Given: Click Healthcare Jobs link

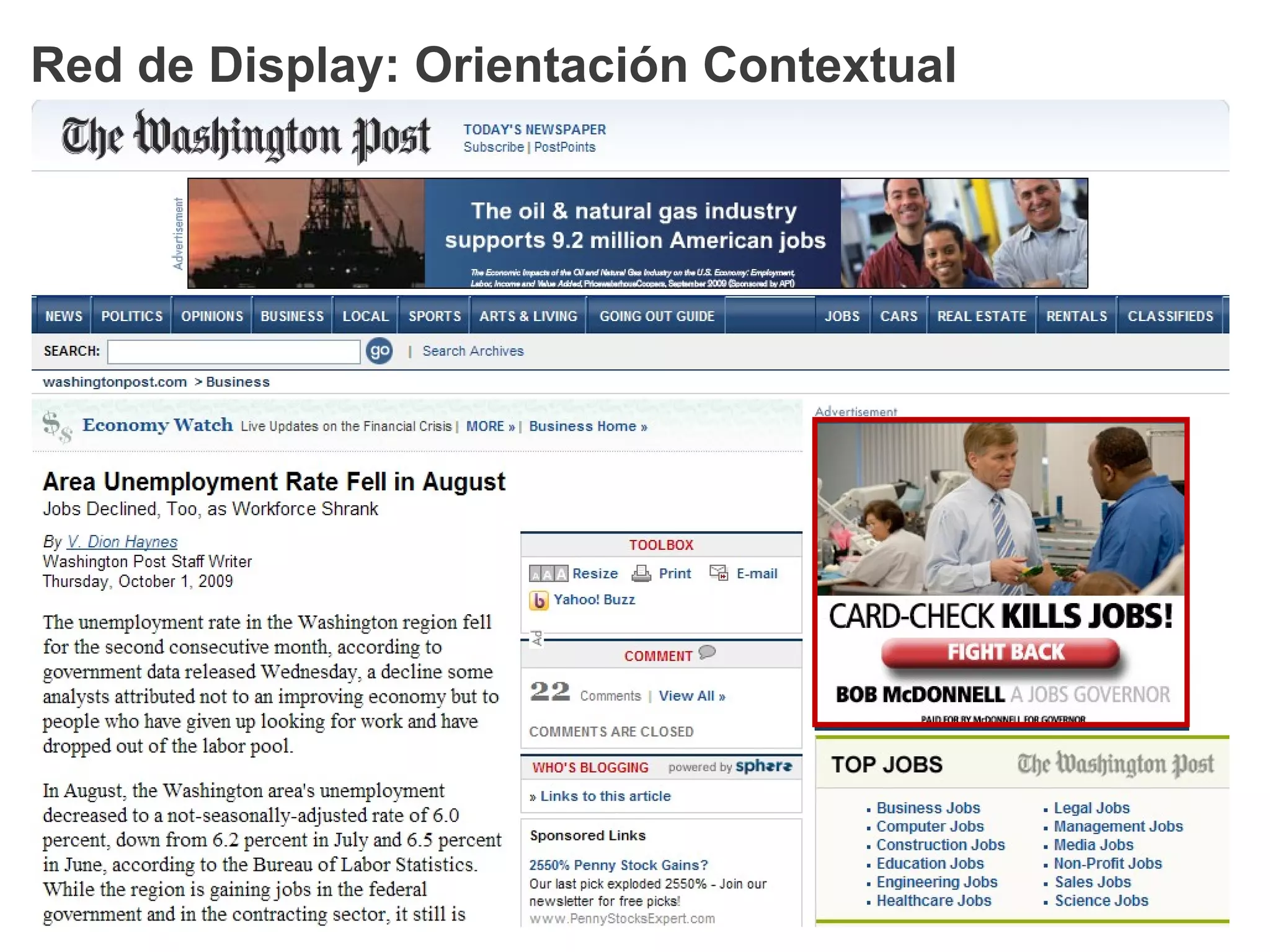Looking at the screenshot, I should click(x=933, y=901).
